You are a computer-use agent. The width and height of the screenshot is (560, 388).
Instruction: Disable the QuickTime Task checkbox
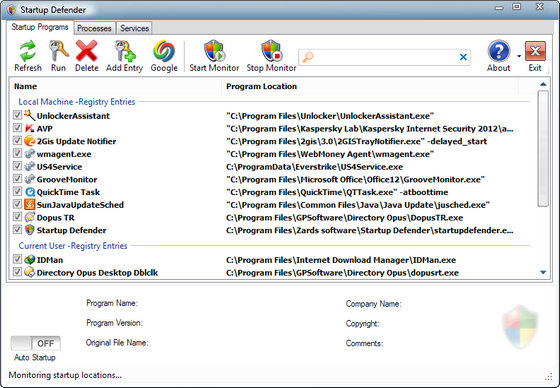pos(17,191)
